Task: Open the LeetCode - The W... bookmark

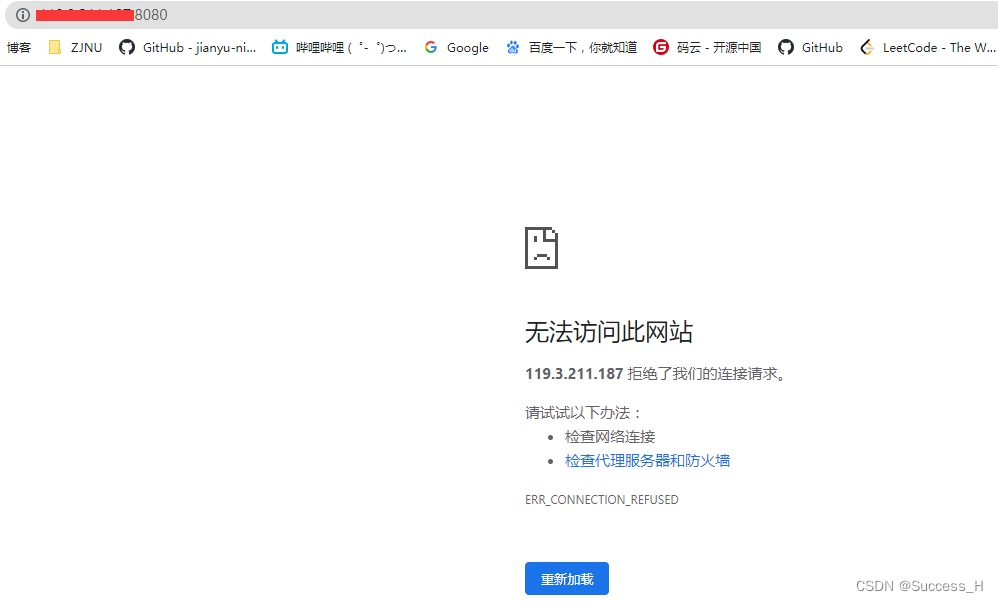Action: pos(927,47)
